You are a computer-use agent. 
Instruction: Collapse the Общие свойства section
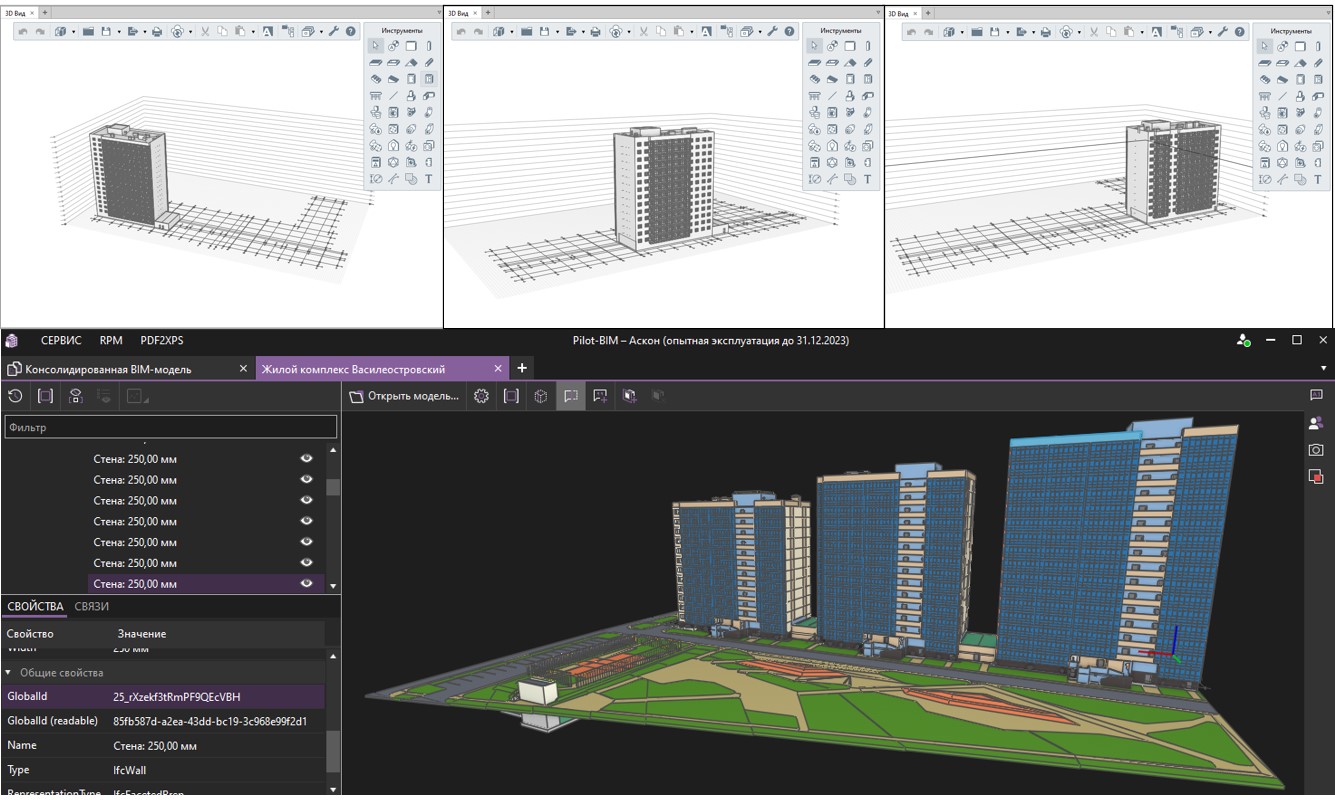pos(9,673)
